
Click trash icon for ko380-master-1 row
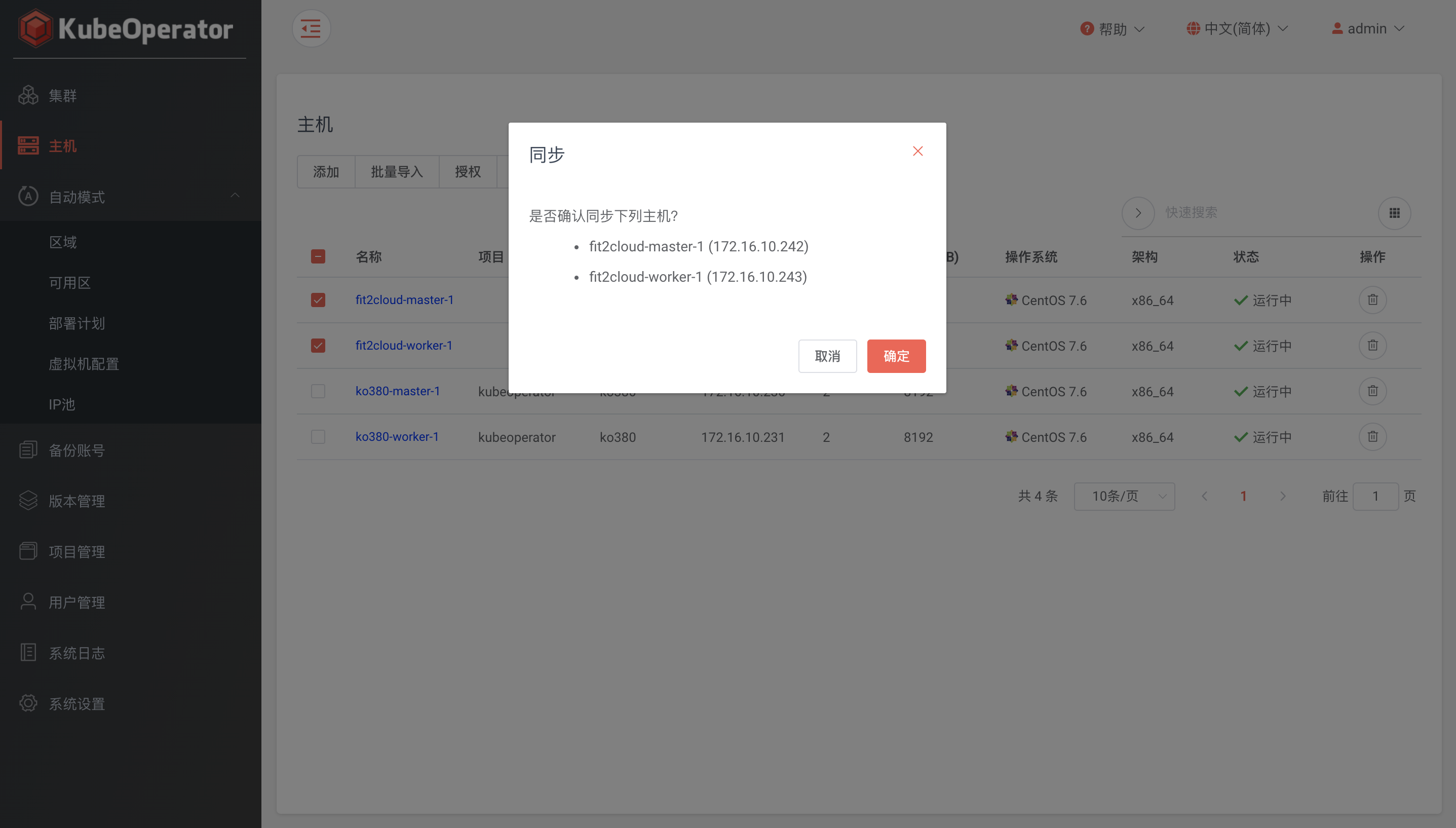point(1372,391)
